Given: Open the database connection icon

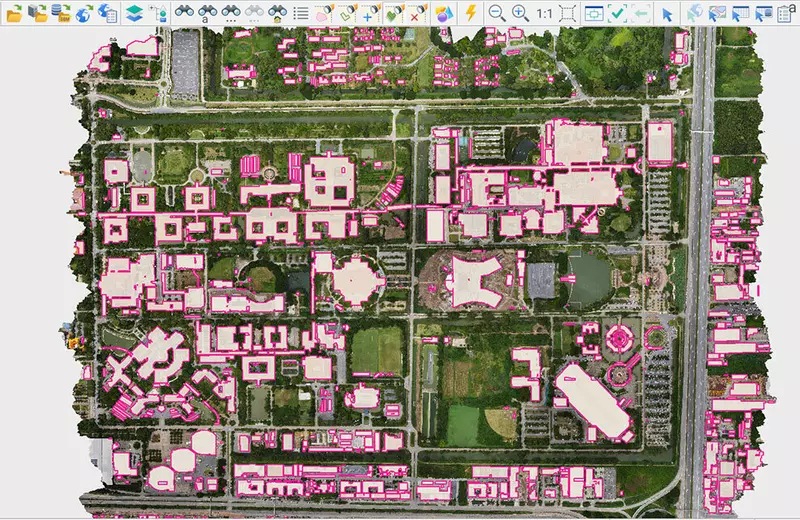Looking at the screenshot, I should [62, 13].
